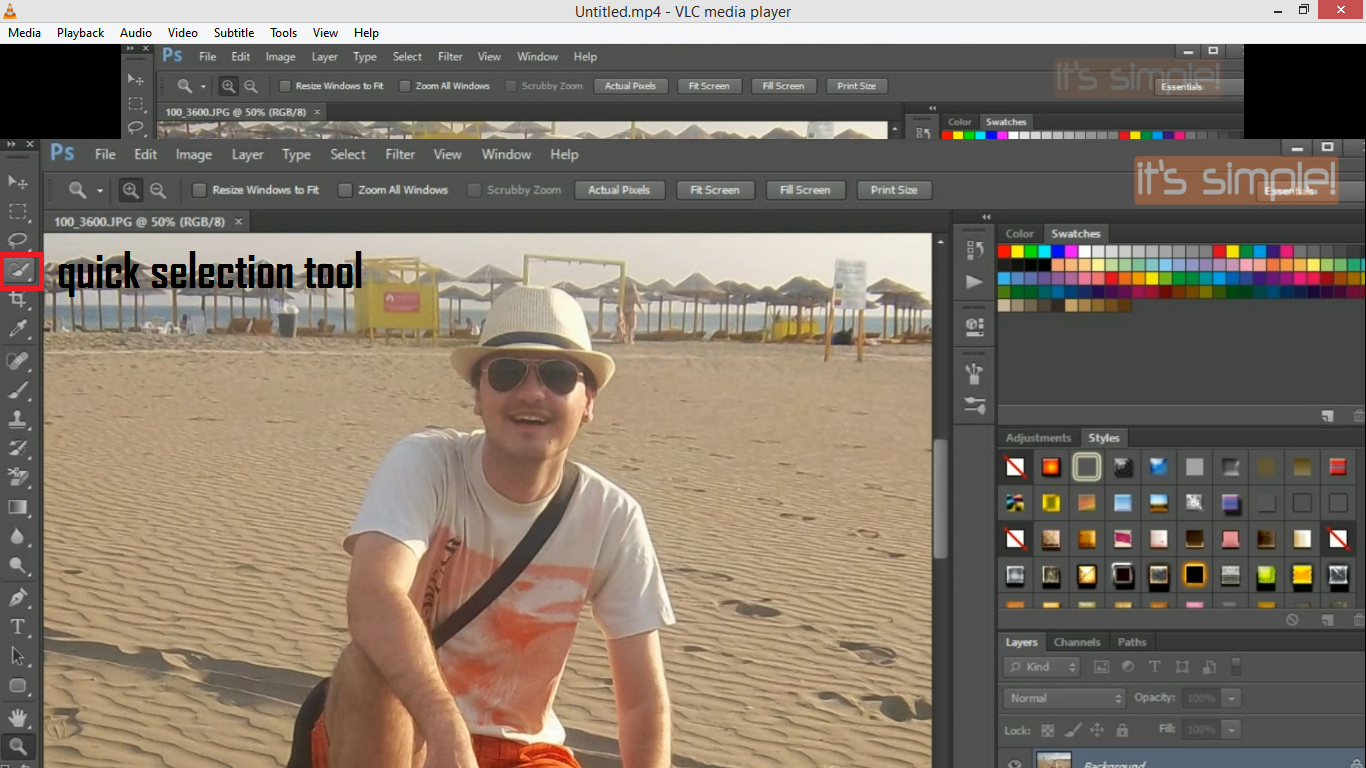Open Filter menu in large Photoshop menu bar
The image size is (1366, 768).
point(400,155)
